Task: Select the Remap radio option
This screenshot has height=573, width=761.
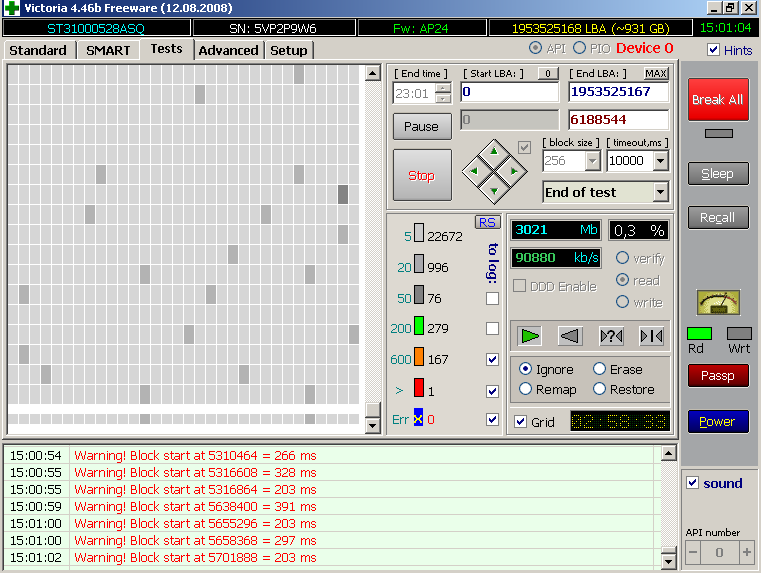Action: coord(526,389)
